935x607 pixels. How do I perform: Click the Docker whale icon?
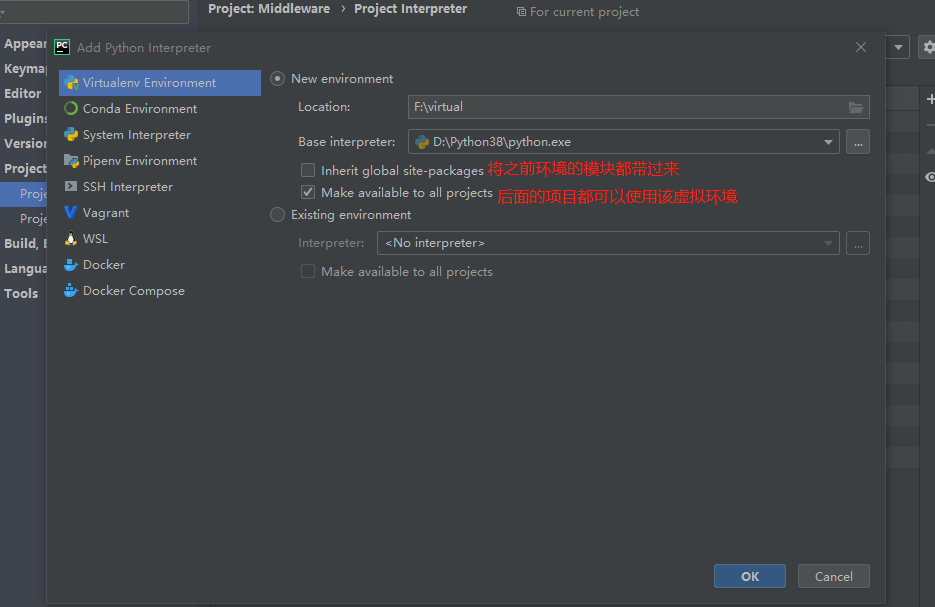point(71,265)
